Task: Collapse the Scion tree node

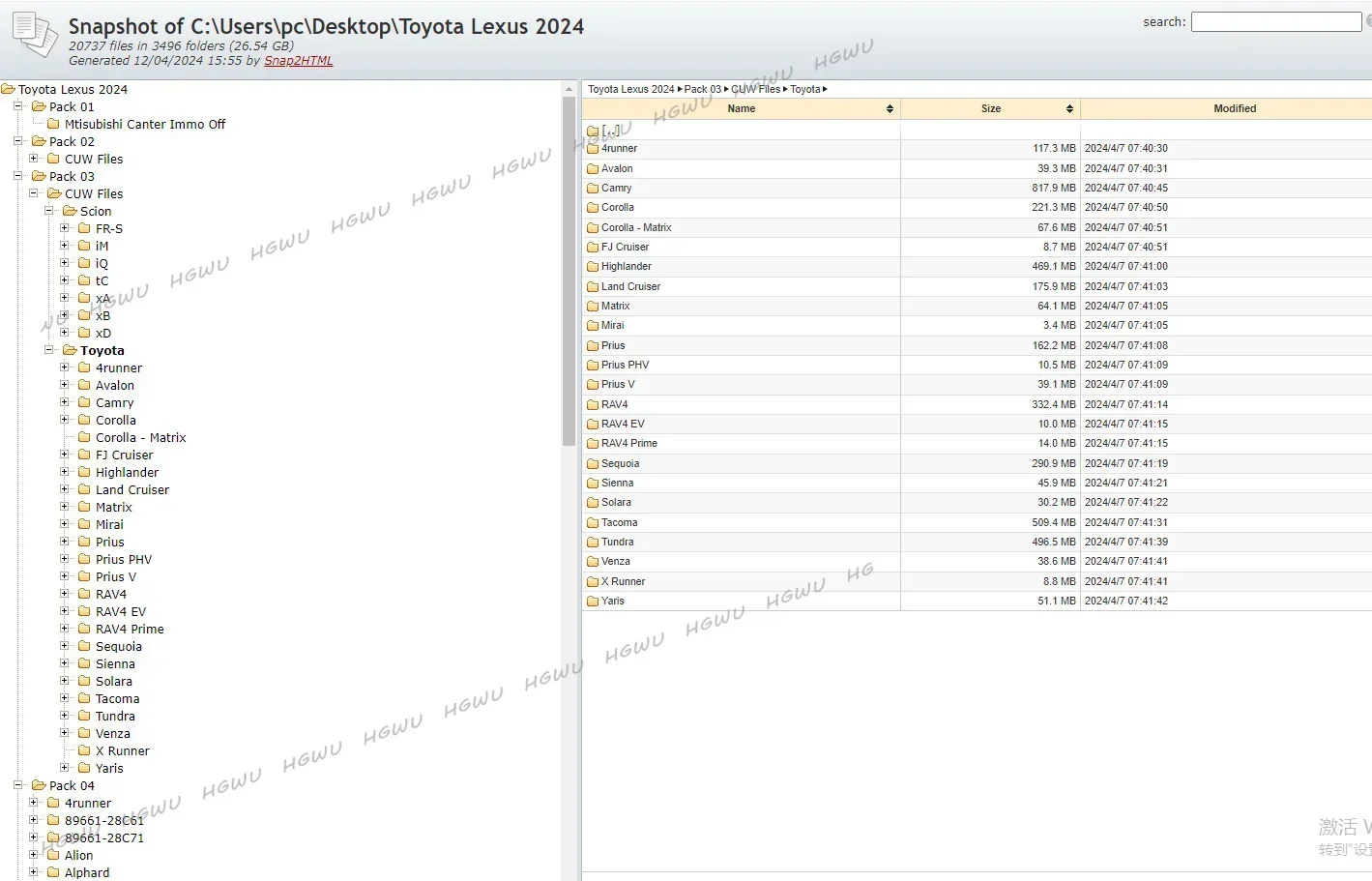Action: (x=48, y=211)
